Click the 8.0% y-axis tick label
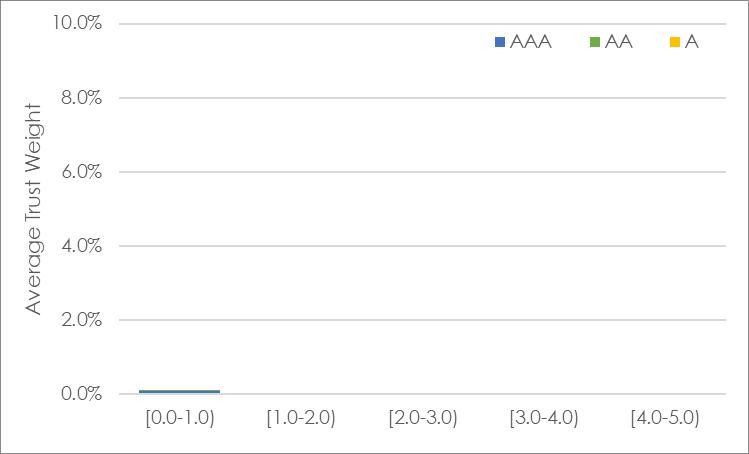Image resolution: width=749 pixels, height=454 pixels. click(x=82, y=97)
